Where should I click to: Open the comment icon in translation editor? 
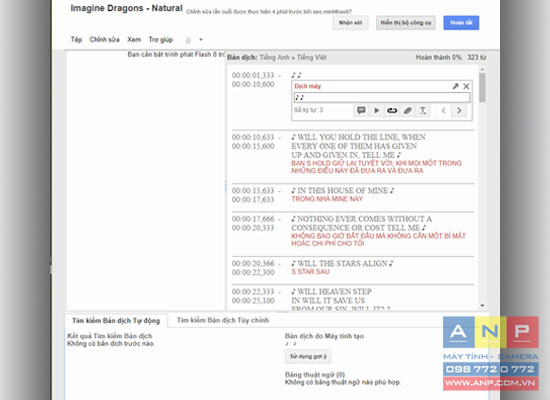point(361,110)
